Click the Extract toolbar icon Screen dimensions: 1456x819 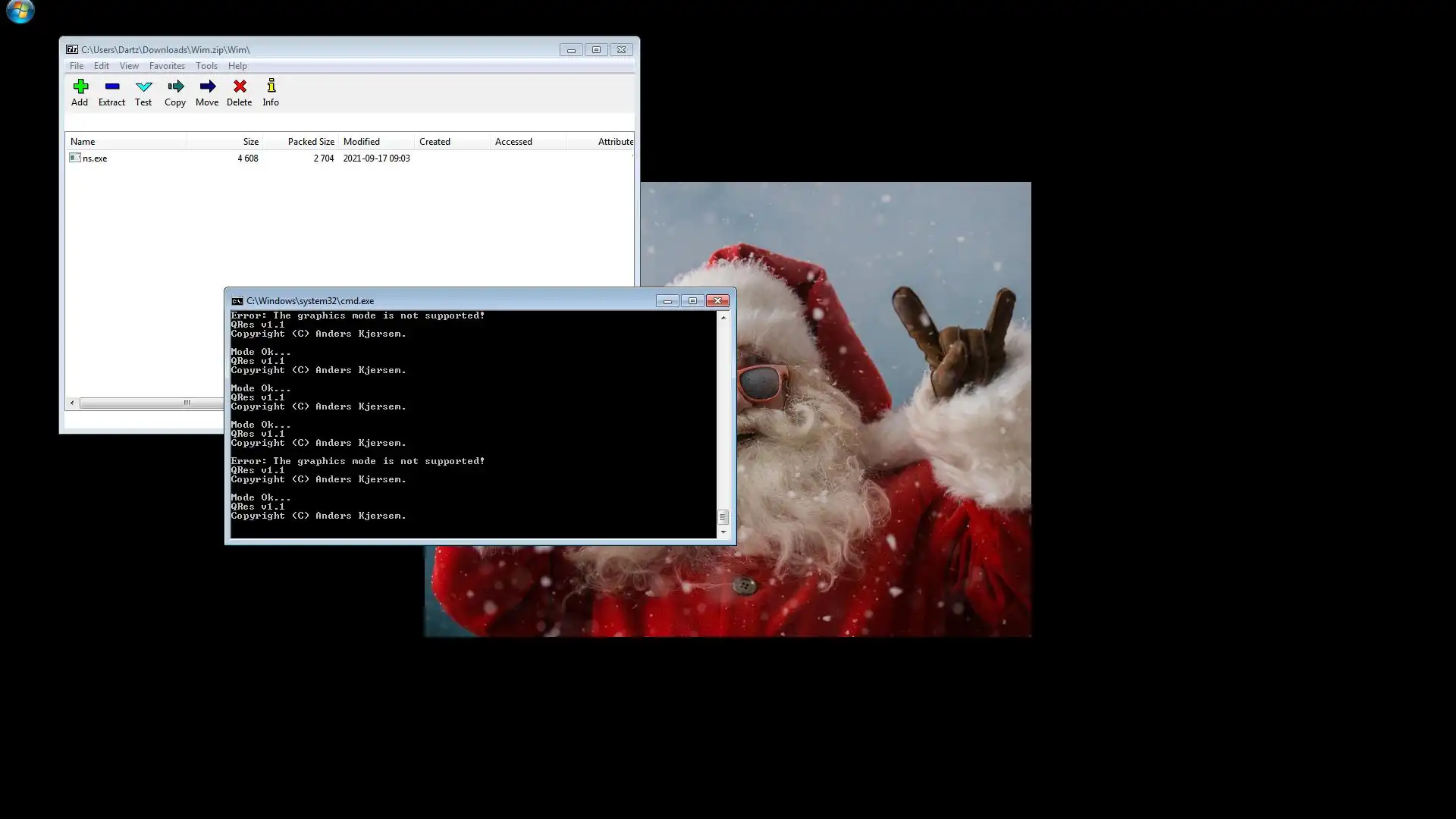coord(111,86)
